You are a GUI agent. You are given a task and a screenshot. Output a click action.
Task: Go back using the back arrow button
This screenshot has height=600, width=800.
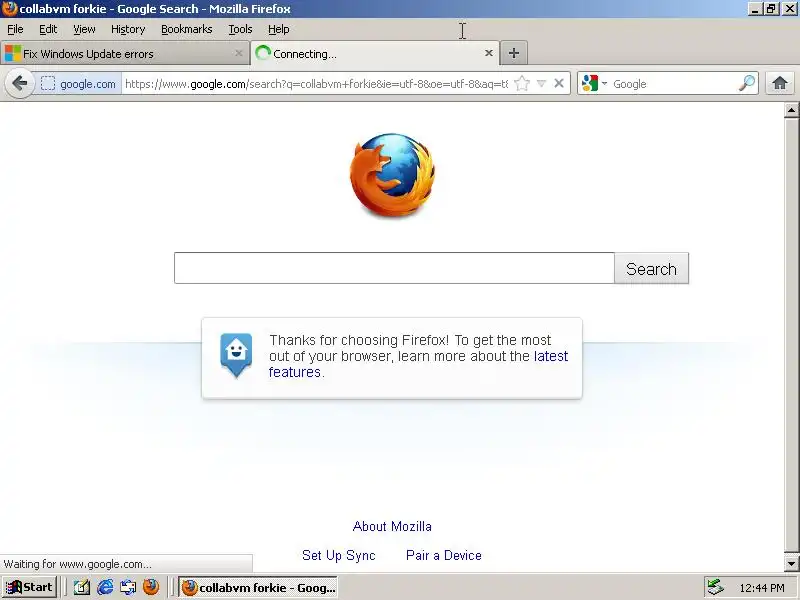coord(19,83)
